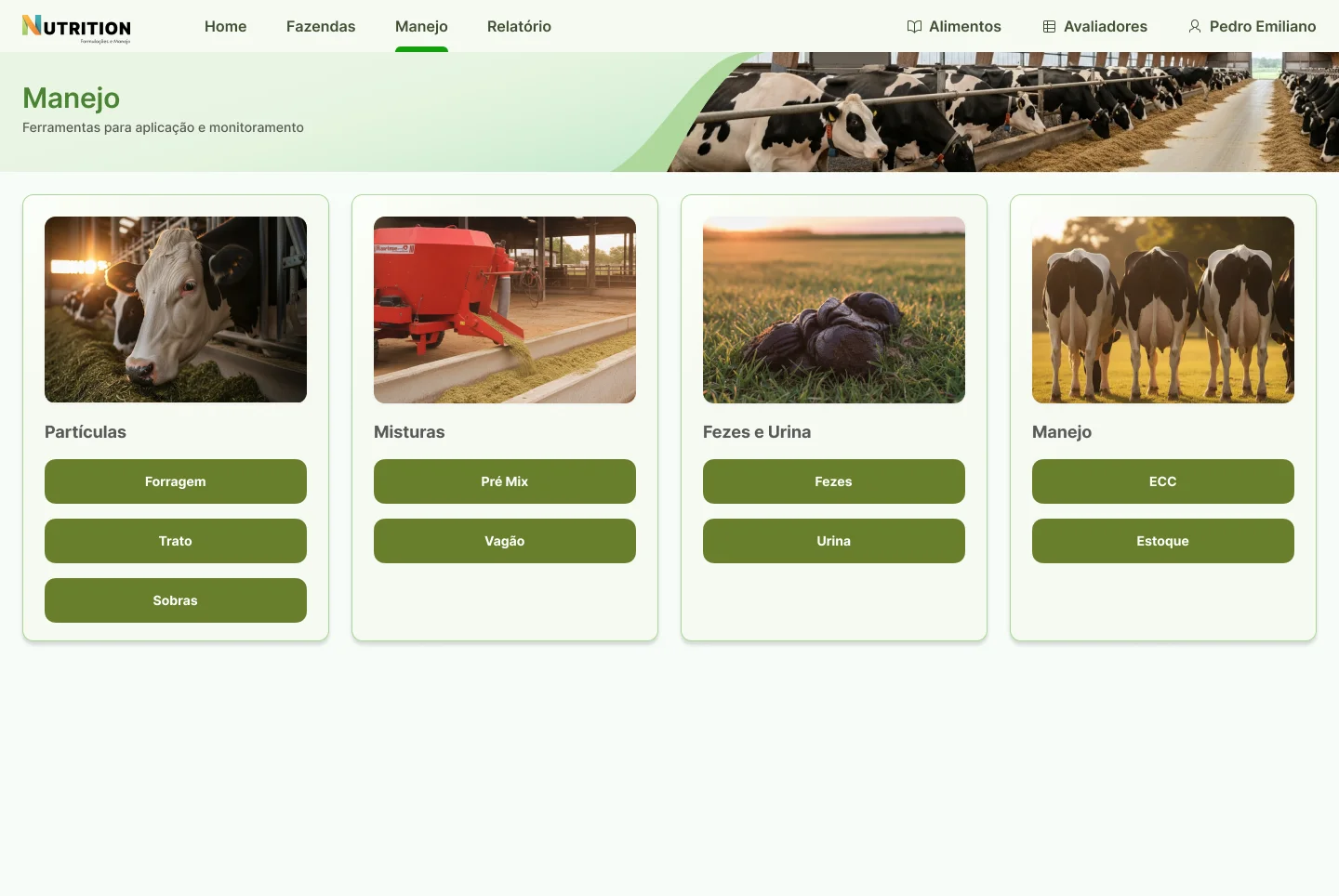Open the Sobras tool
This screenshot has height=896, width=1339.
point(176,600)
